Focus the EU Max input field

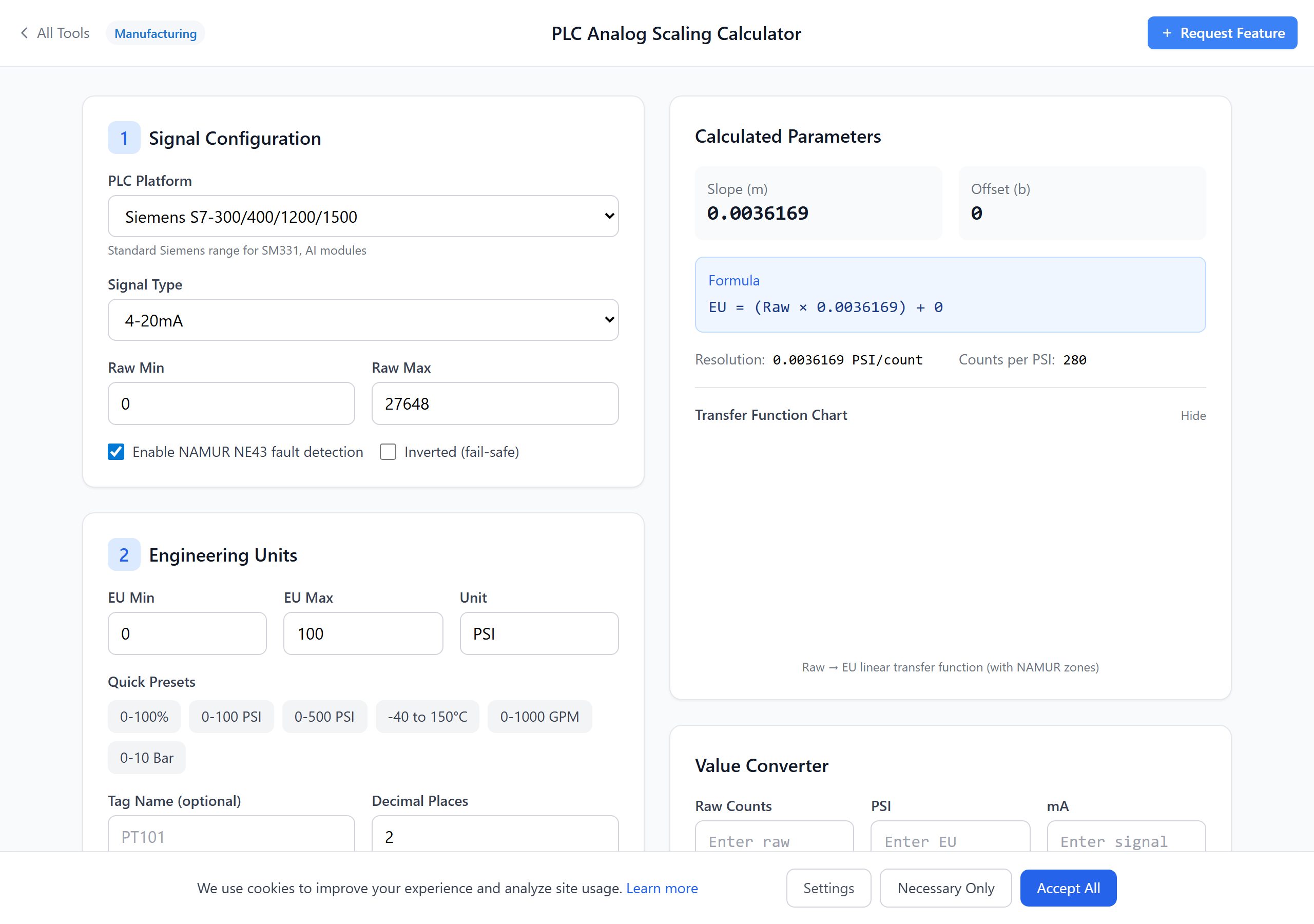coord(363,633)
